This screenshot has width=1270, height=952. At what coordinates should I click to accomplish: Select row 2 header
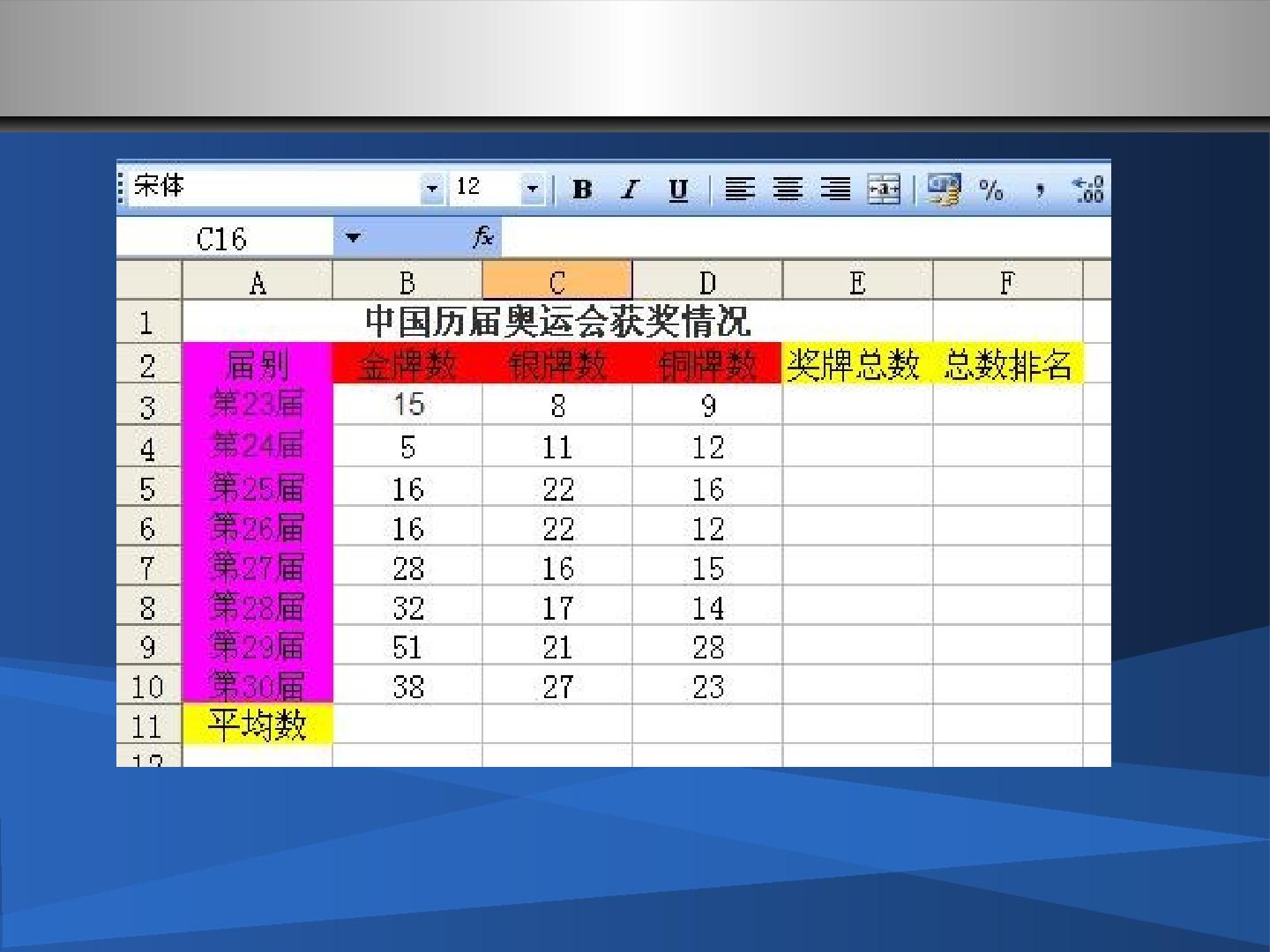click(x=149, y=364)
